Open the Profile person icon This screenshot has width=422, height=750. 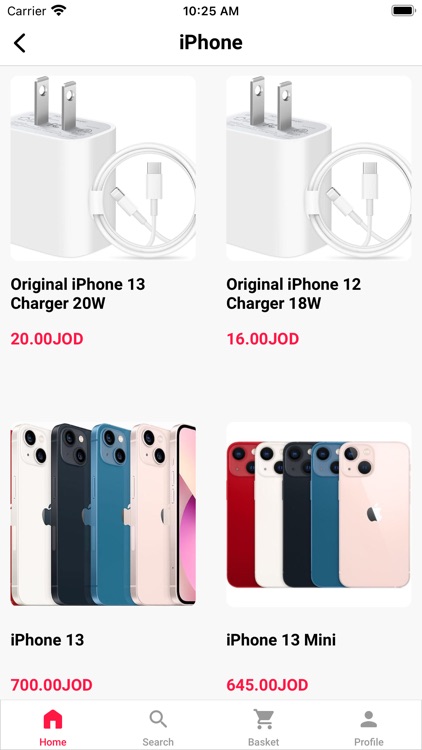coord(369,719)
